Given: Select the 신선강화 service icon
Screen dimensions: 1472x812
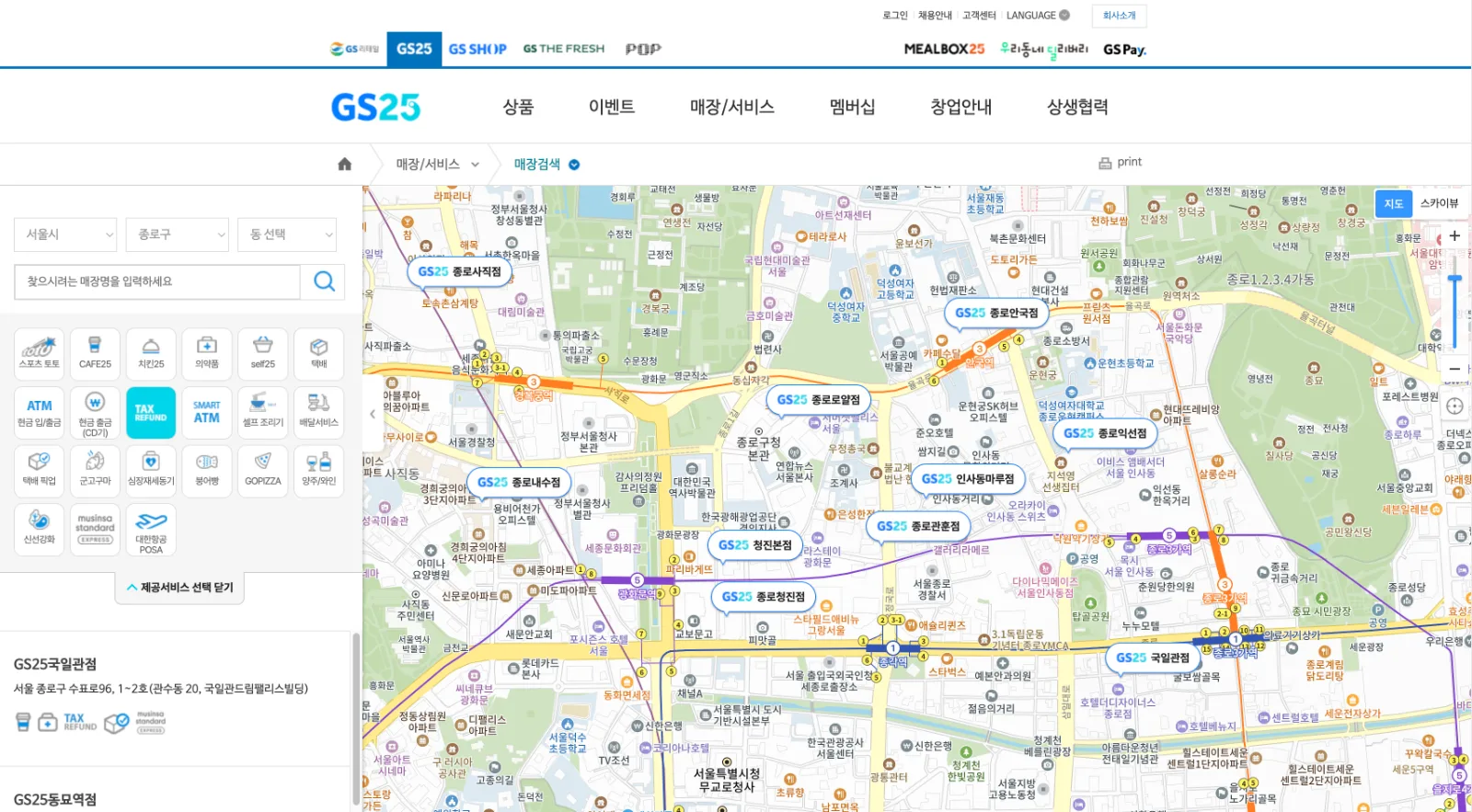Looking at the screenshot, I should (40, 530).
